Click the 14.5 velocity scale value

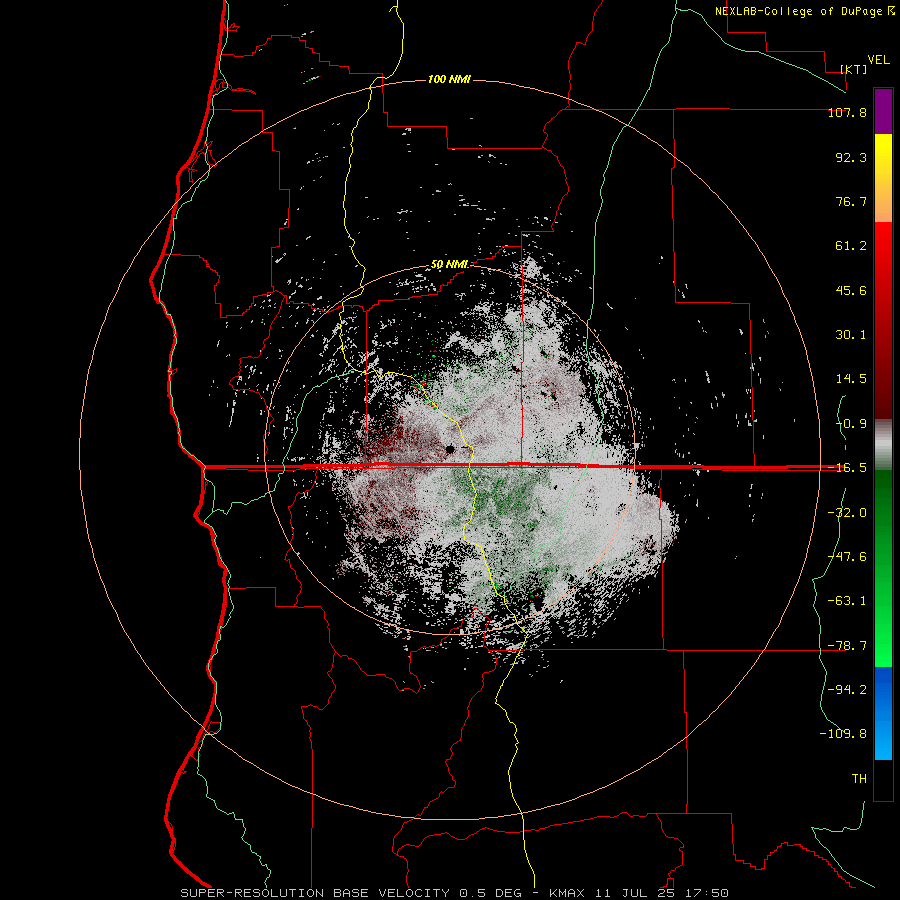click(x=851, y=379)
